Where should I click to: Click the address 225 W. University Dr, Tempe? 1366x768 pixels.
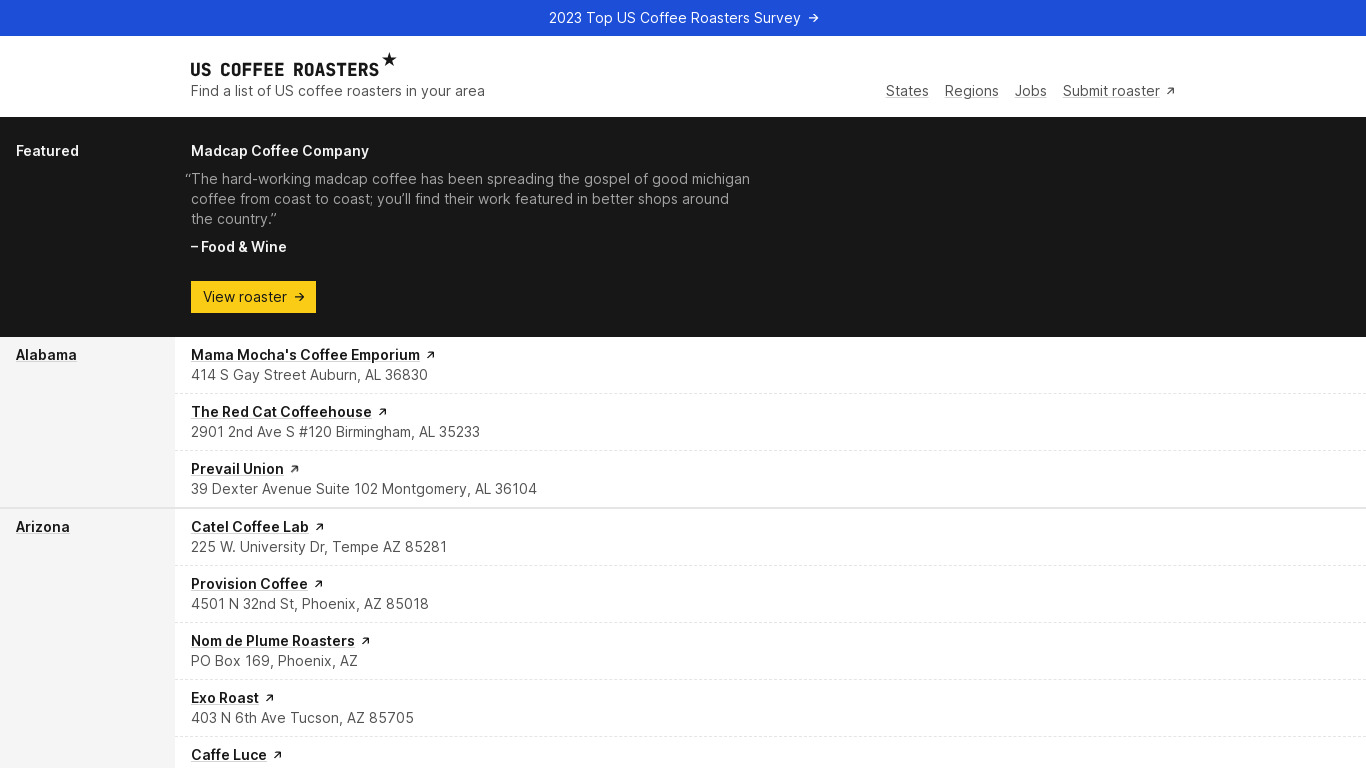319,547
